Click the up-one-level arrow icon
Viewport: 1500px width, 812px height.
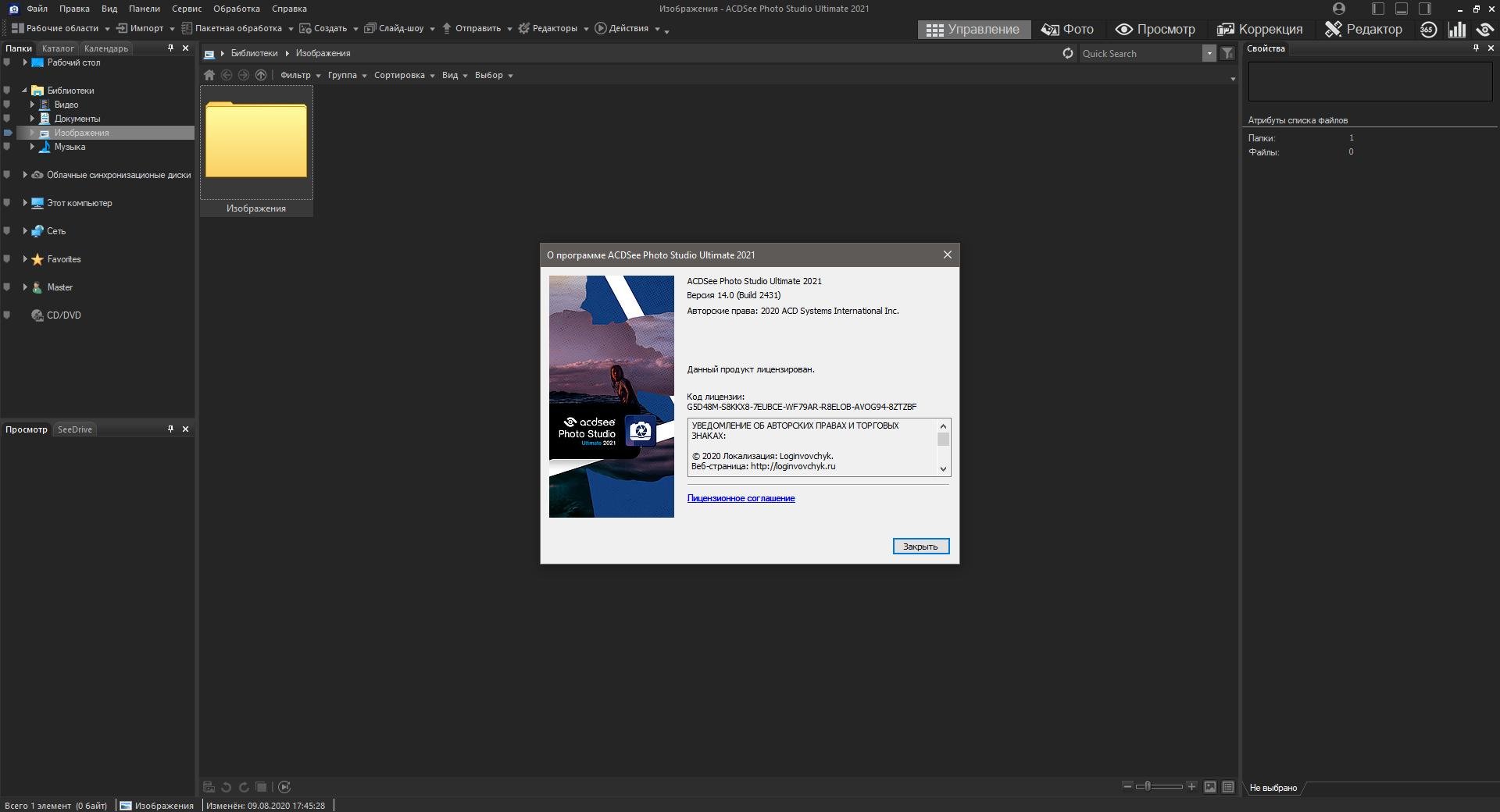[261, 75]
